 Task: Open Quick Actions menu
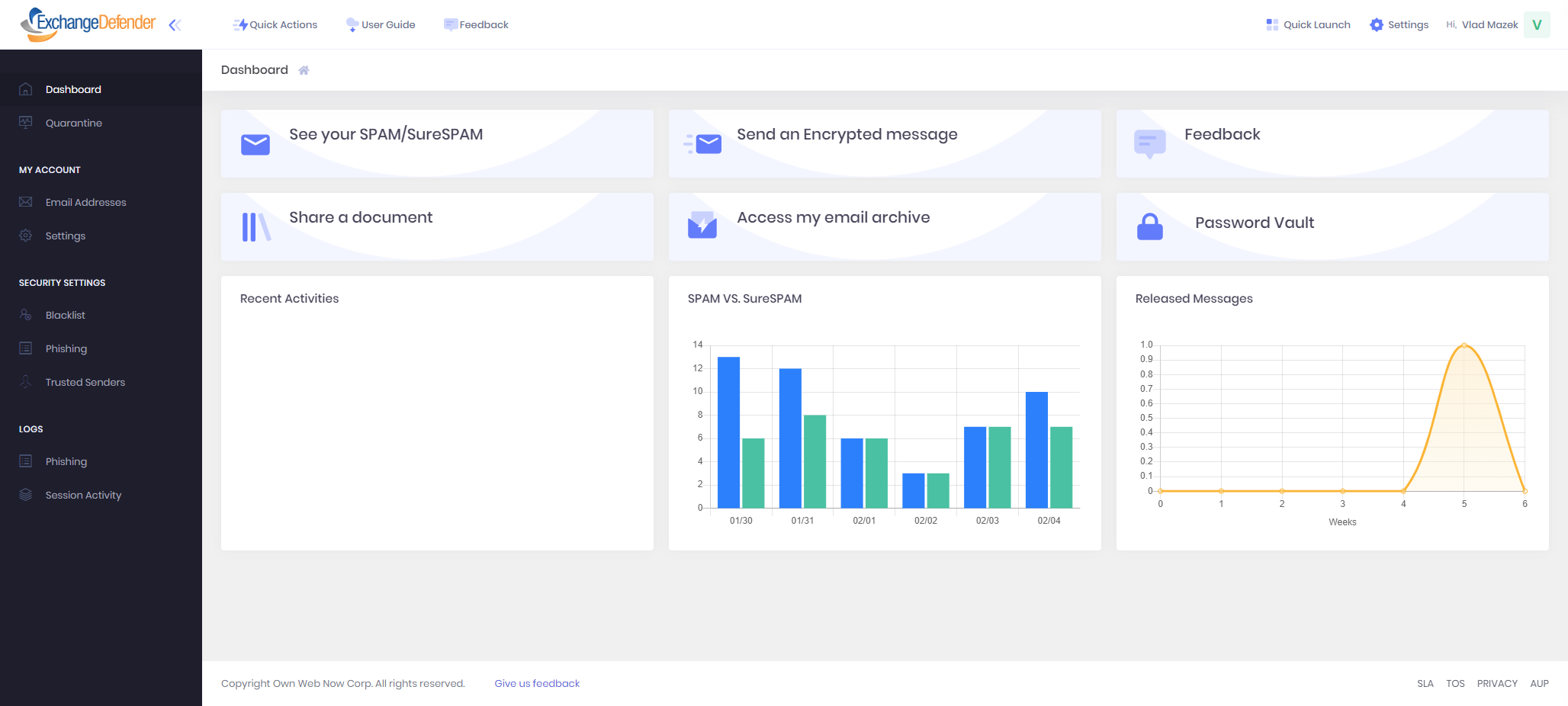click(275, 25)
